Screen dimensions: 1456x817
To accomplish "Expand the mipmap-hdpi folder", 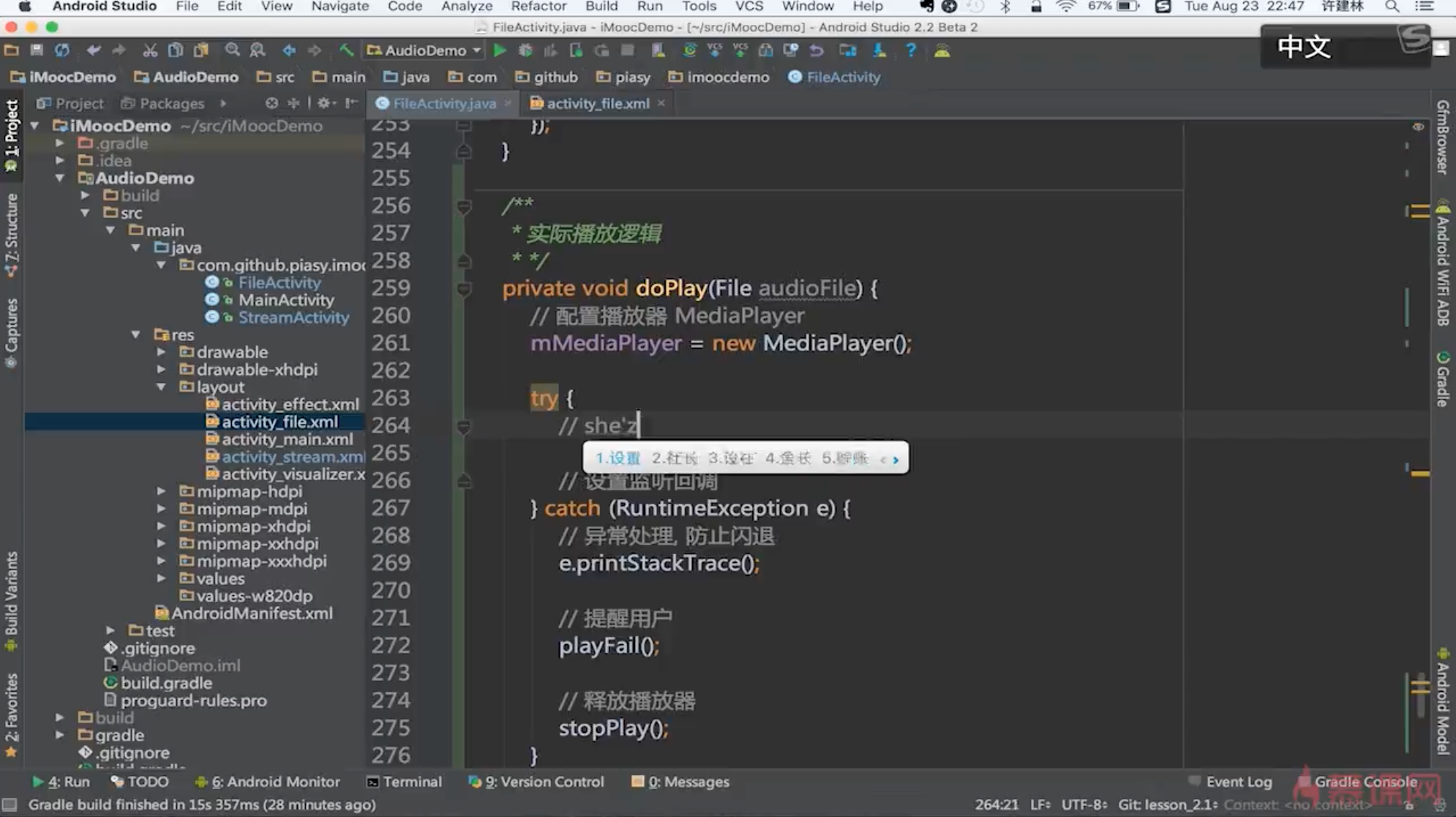I will [162, 491].
